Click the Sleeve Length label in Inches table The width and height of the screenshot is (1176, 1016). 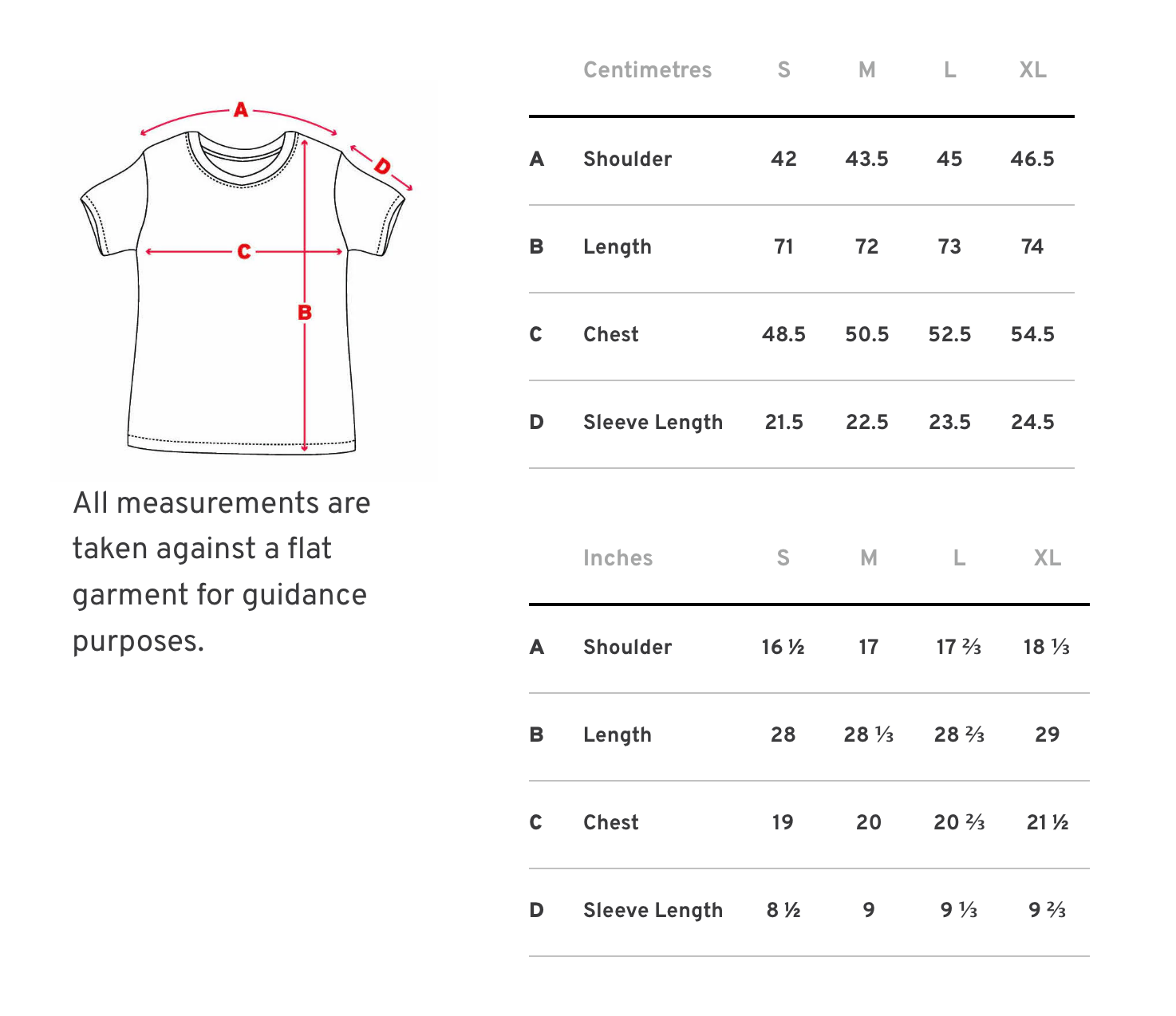click(653, 911)
